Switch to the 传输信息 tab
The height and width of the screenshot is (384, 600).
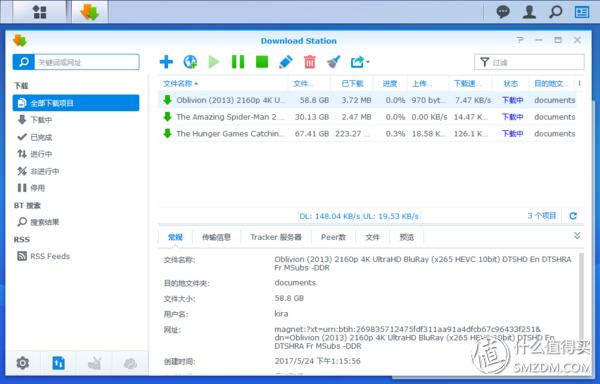click(217, 237)
